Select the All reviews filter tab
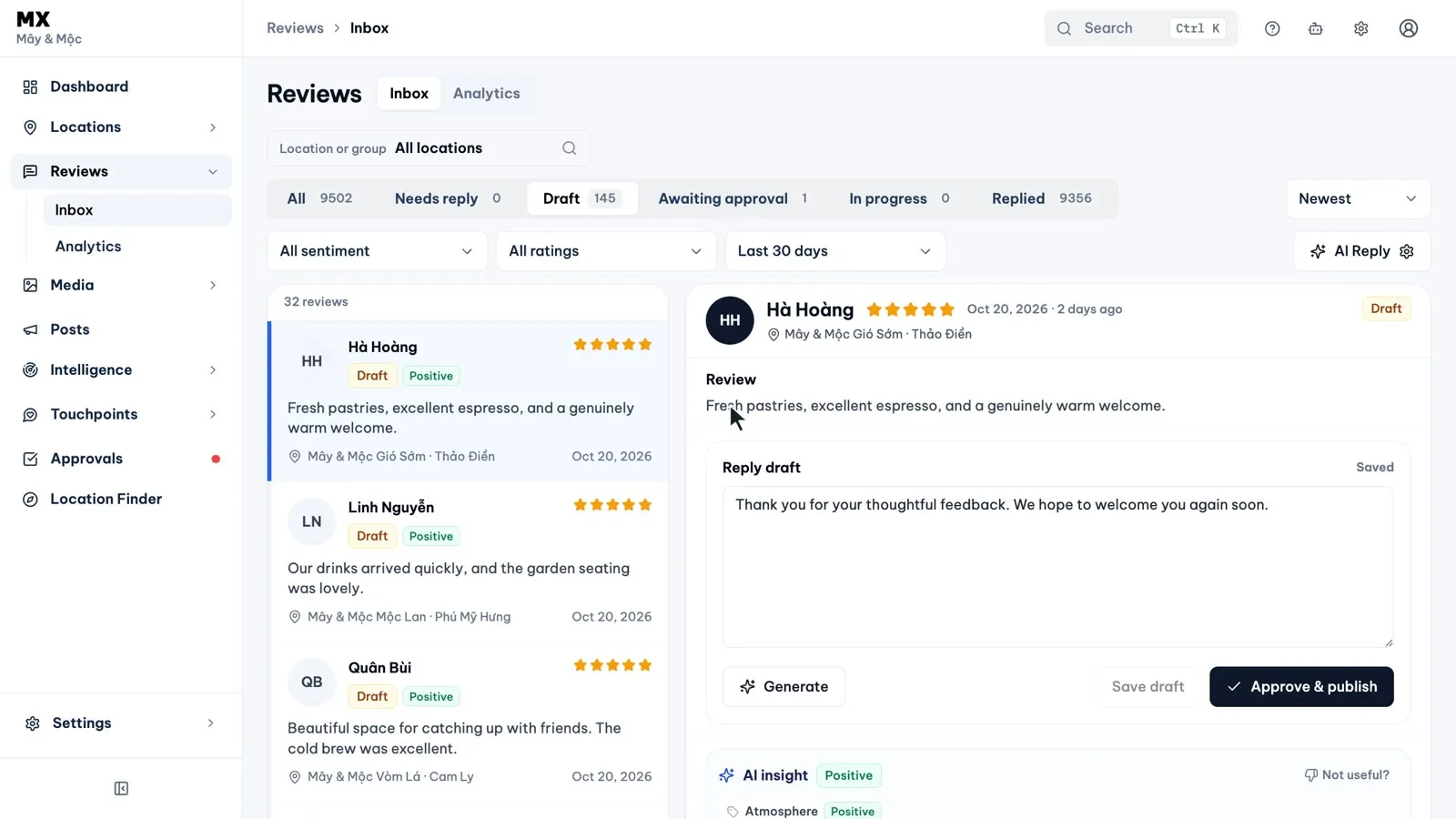1456x819 pixels. point(319,198)
